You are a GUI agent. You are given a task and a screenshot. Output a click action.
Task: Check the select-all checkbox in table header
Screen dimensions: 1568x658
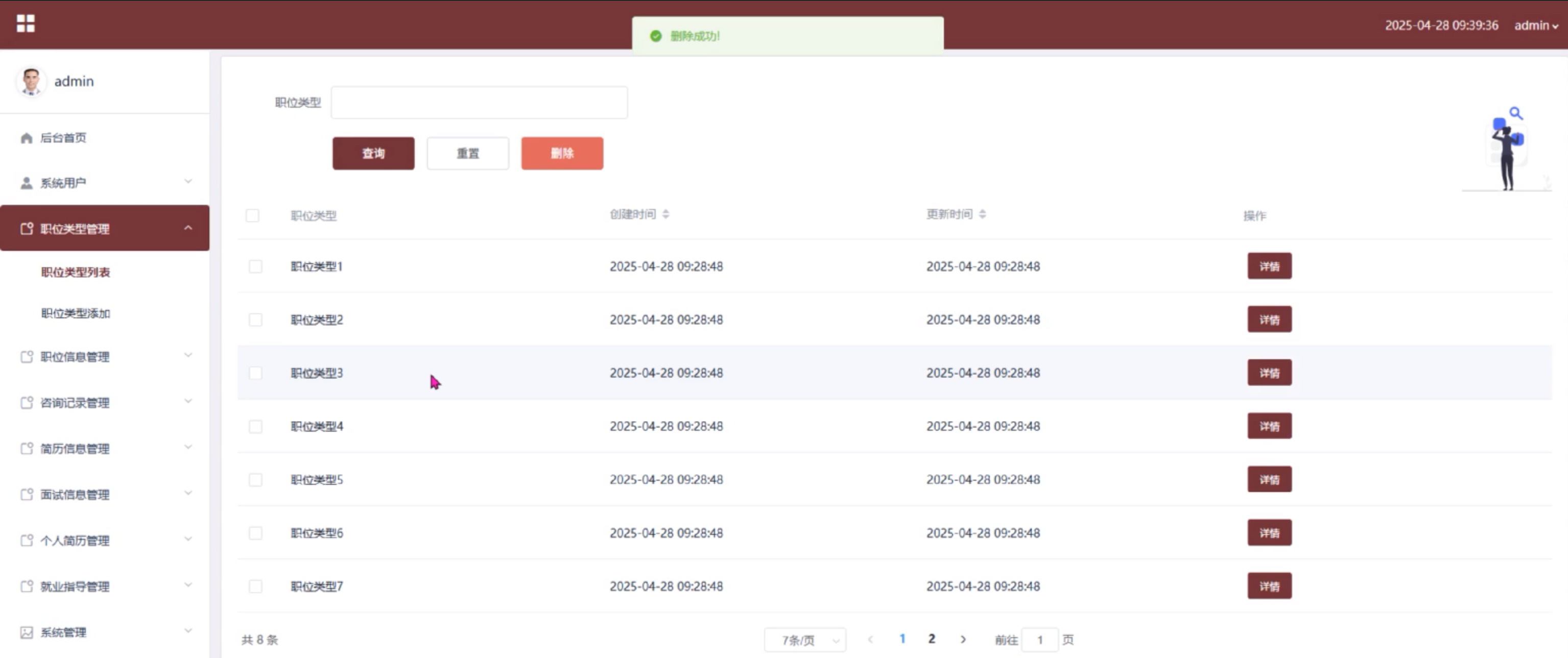pyautogui.click(x=252, y=216)
